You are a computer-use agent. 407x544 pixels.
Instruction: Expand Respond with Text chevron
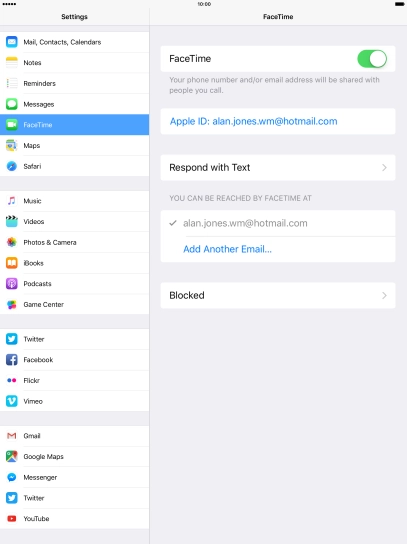(x=384, y=168)
